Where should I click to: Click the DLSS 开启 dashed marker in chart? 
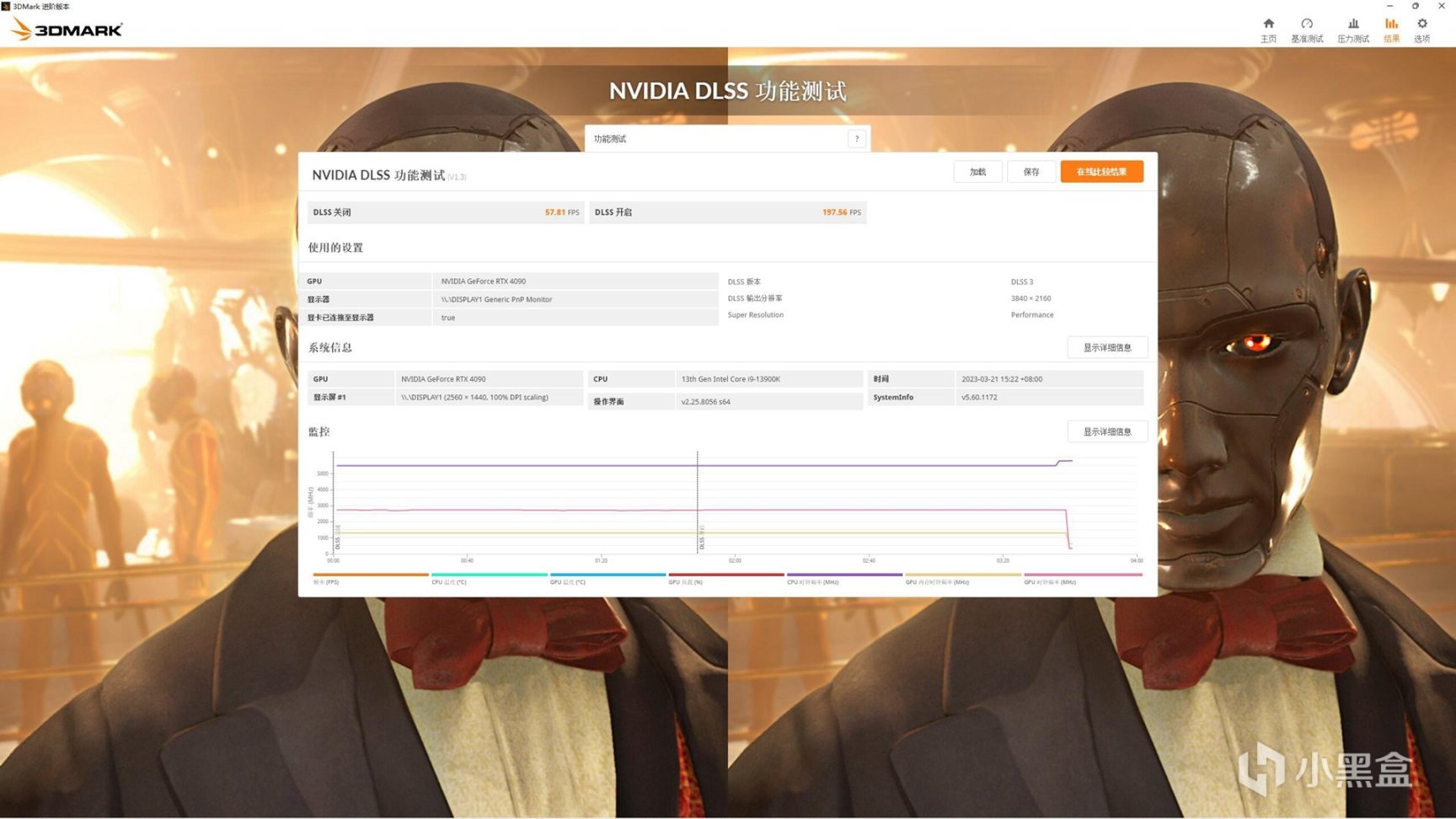pyautogui.click(x=699, y=502)
